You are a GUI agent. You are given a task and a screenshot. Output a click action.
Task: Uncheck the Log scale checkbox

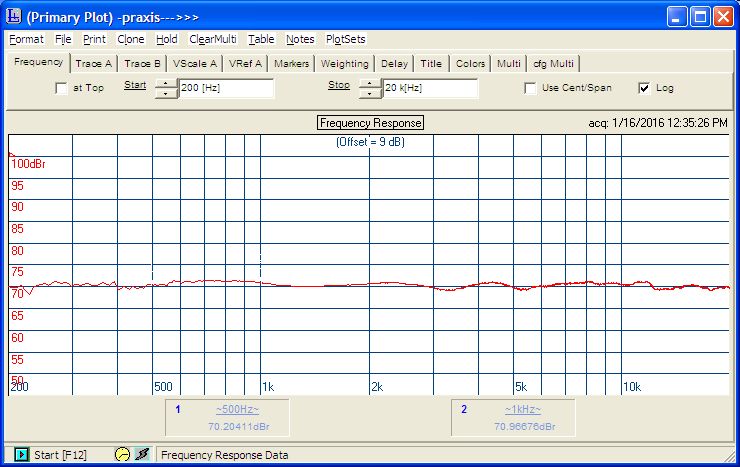click(644, 88)
